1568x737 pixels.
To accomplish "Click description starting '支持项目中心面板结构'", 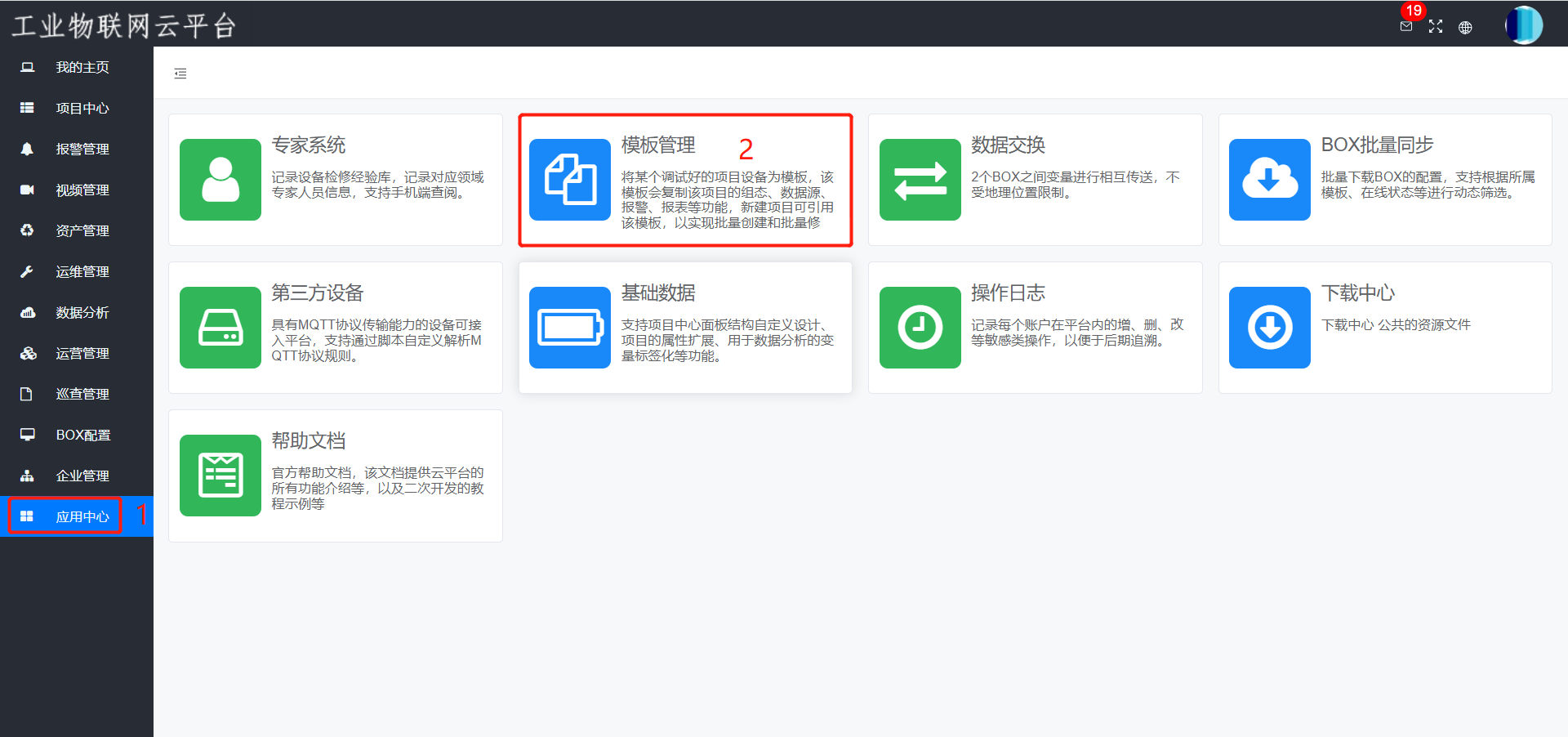I will [x=728, y=340].
